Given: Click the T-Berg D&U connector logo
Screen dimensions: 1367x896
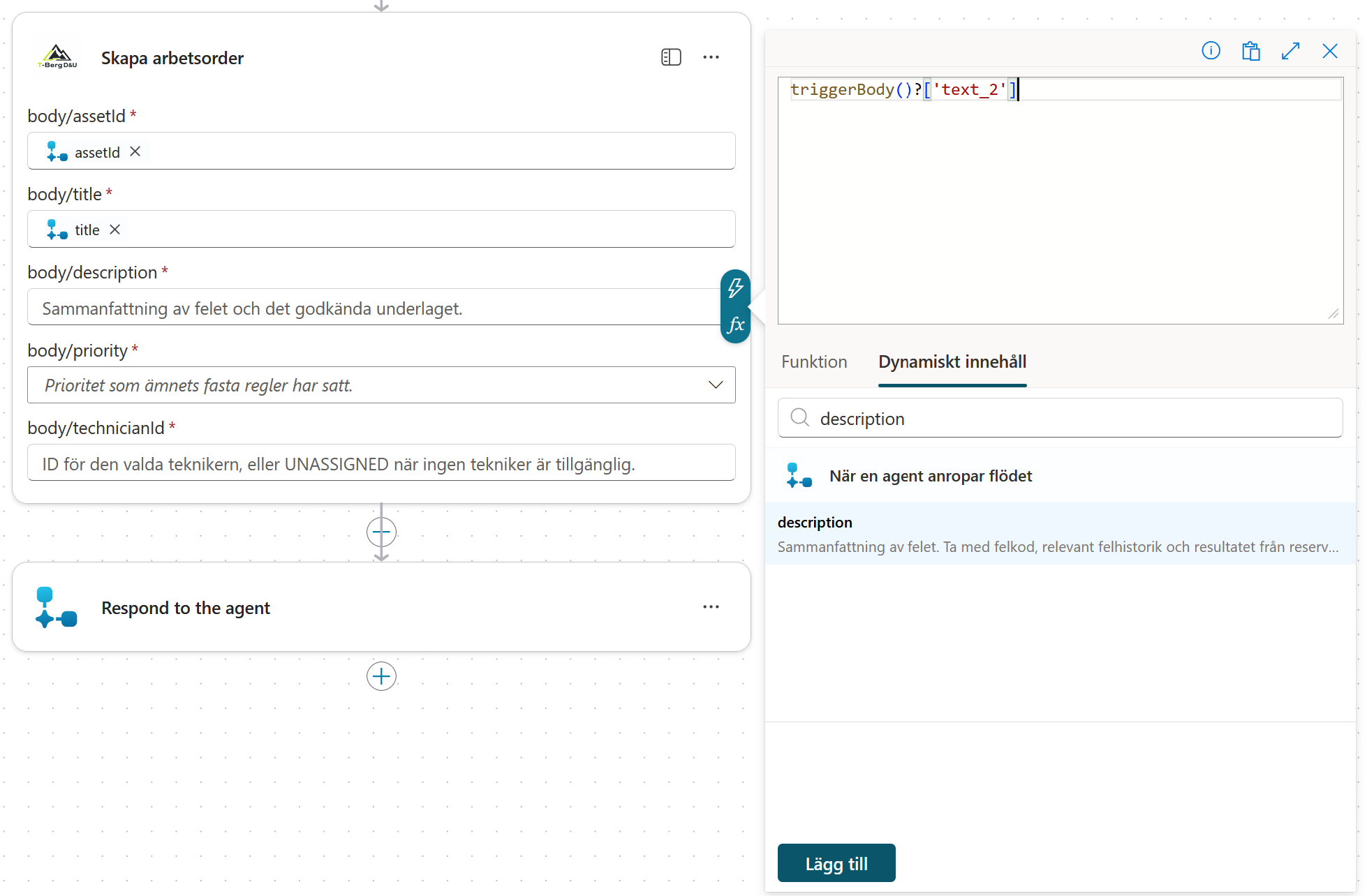Looking at the screenshot, I should coord(57,57).
